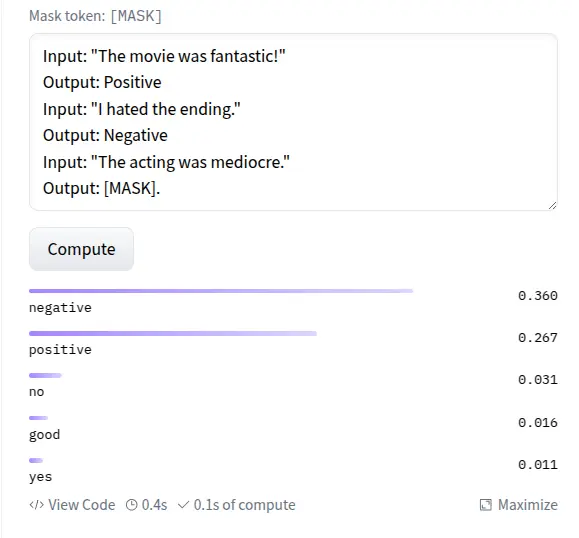Click the 'negative' prediction label
Screen dimensions: 579x538
pyautogui.click(x=60, y=308)
